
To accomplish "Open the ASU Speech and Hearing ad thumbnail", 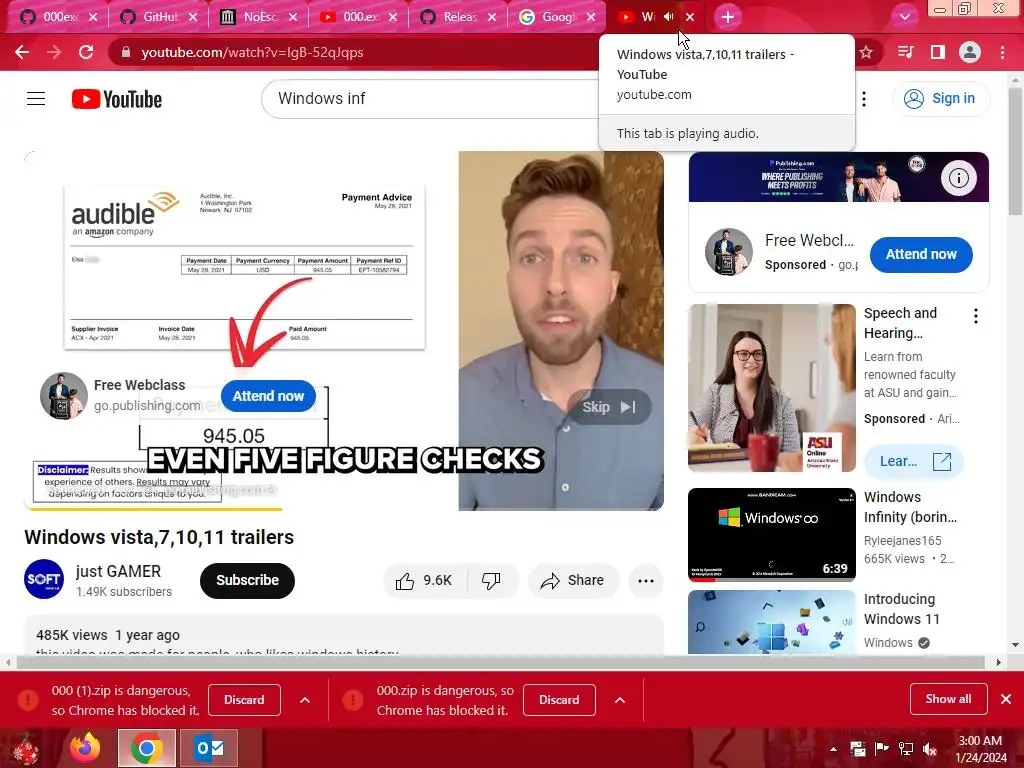I will point(772,388).
